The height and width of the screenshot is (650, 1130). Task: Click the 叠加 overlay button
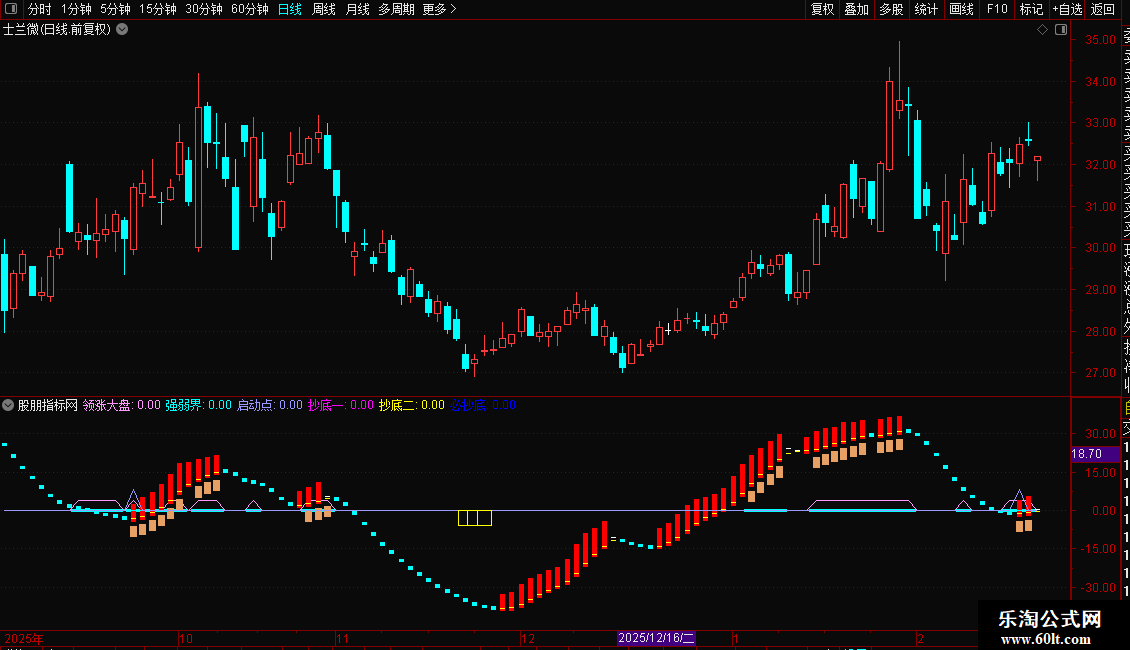pyautogui.click(x=857, y=9)
